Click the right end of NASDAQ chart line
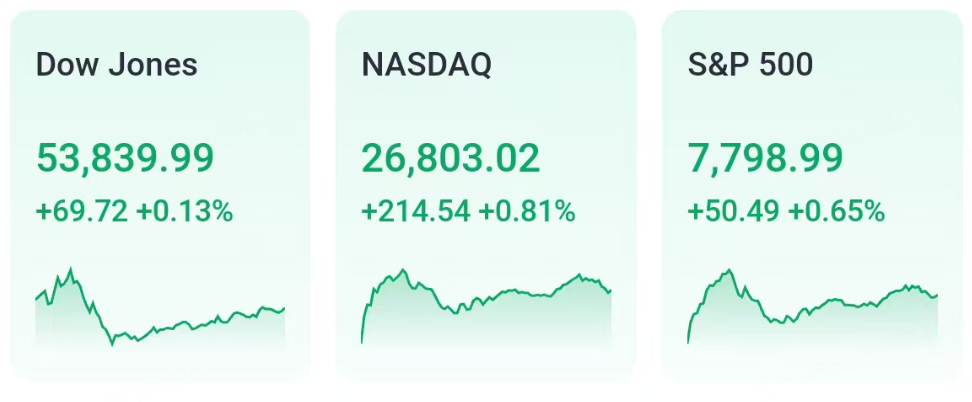 611,290
